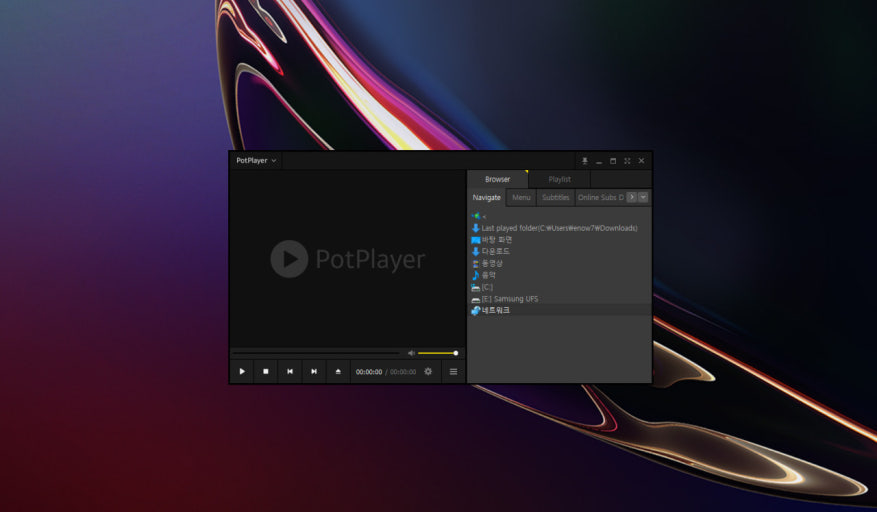Browse the [C:] drive

pos(559,286)
